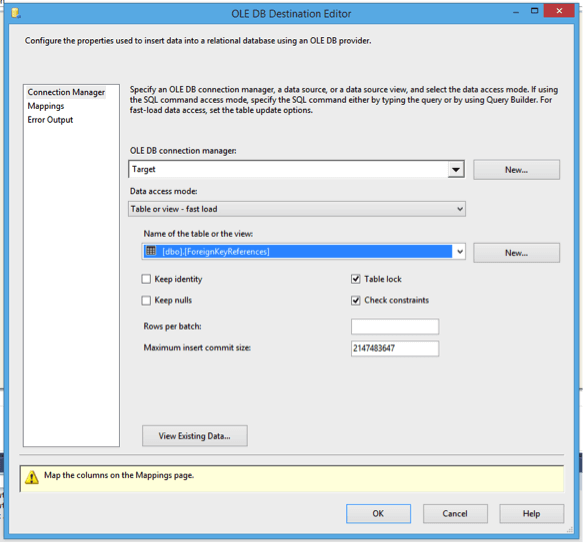Click the 'Maximum insert commit size:' label

tap(197, 348)
